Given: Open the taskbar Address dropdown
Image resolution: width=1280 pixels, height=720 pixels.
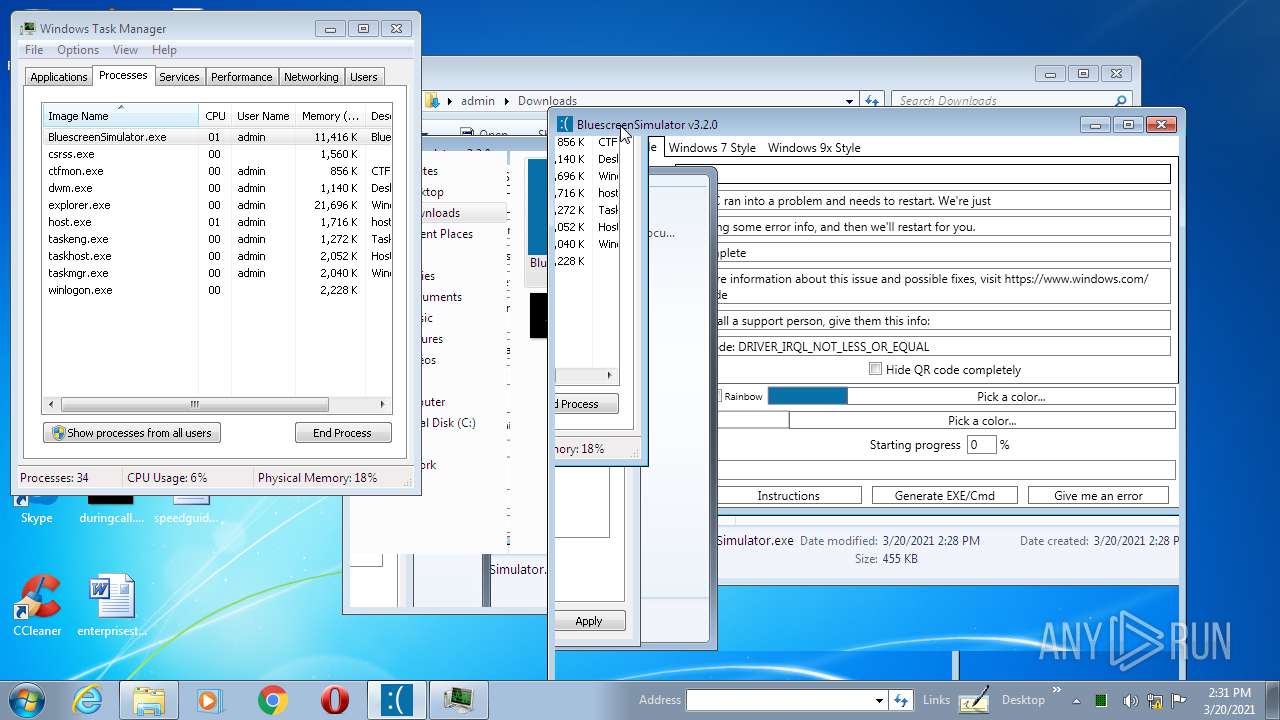Looking at the screenshot, I should [x=879, y=700].
